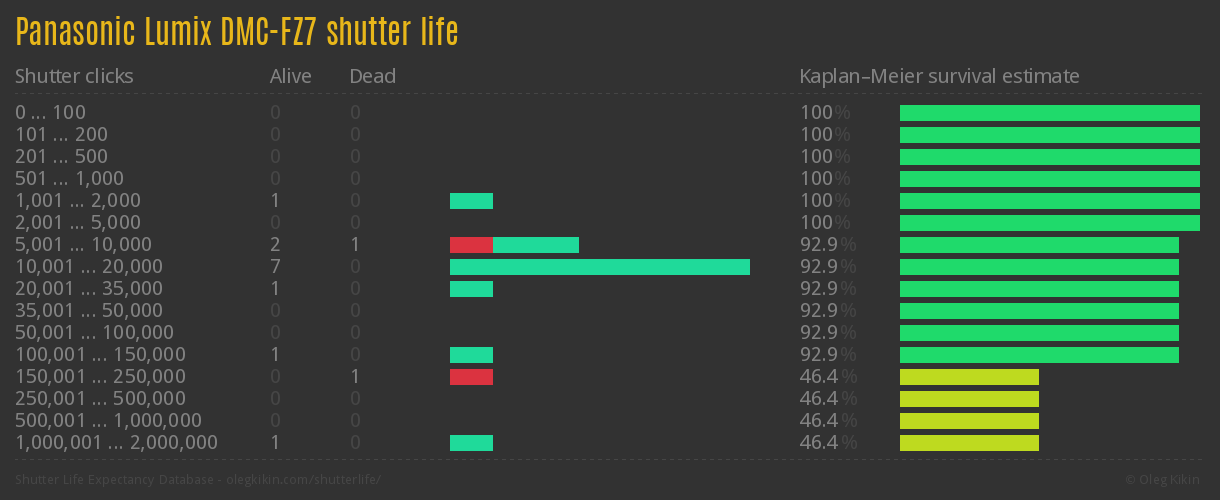Click the red dead segment in the 5,001 … 10,000 row
The width and height of the screenshot is (1220, 500).
(x=471, y=245)
